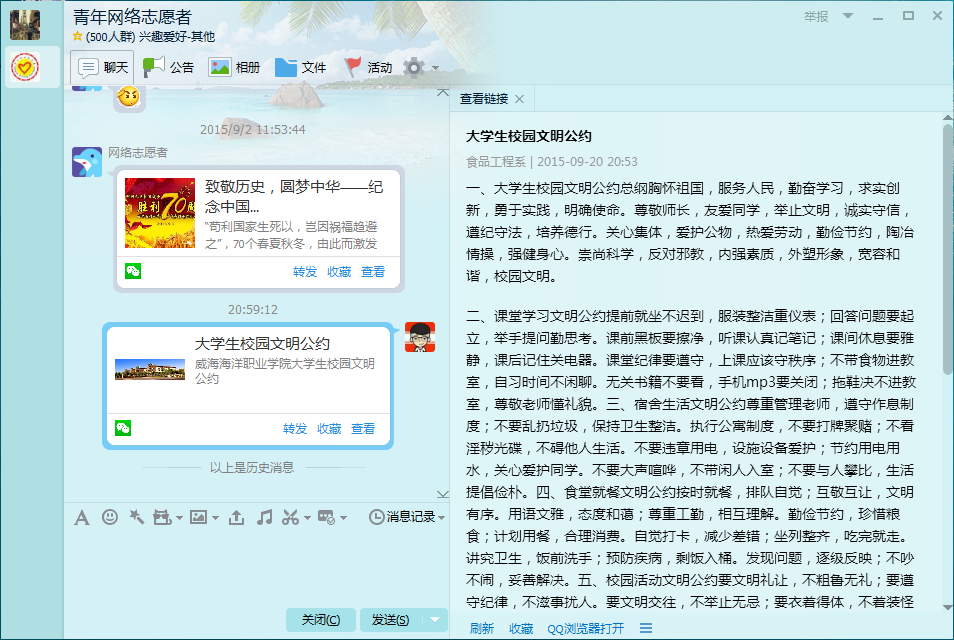Viewport: 954px width, 640px height.
Task: Click 查看 on the 大学生校园文明公约 card
Action: [x=363, y=429]
